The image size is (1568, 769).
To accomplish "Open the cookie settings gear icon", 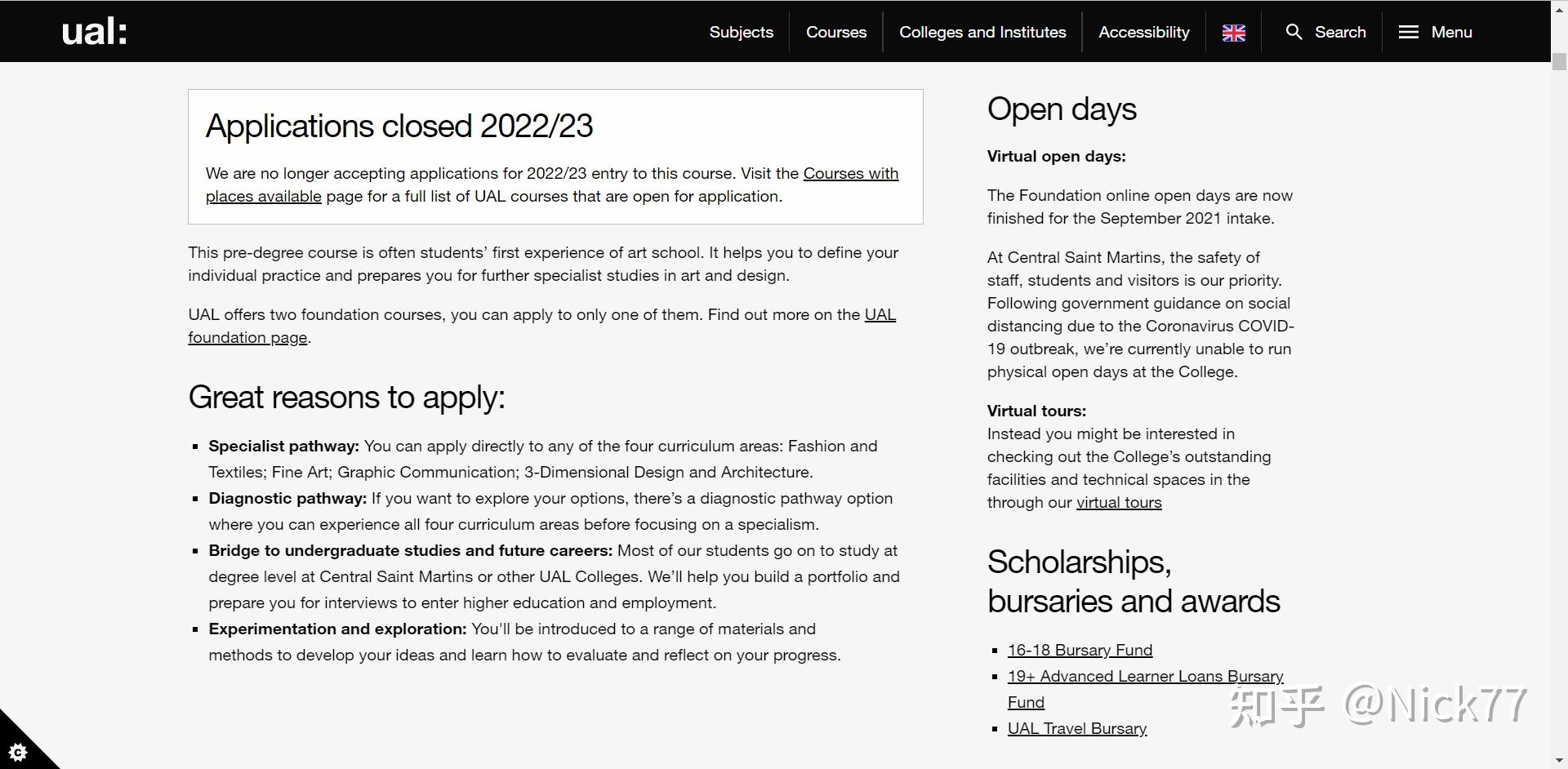I will point(18,751).
